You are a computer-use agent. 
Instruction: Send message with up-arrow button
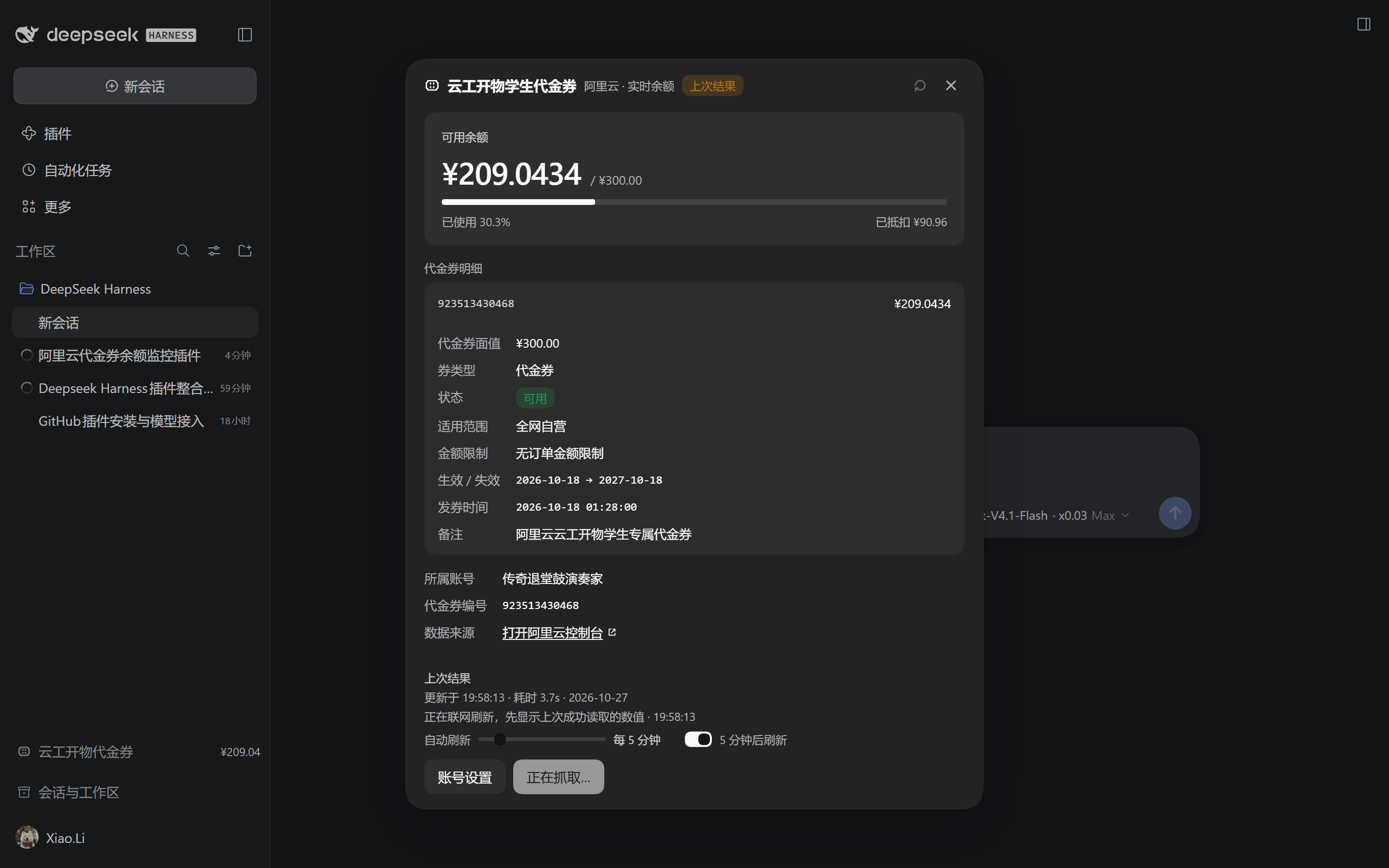(x=1175, y=513)
